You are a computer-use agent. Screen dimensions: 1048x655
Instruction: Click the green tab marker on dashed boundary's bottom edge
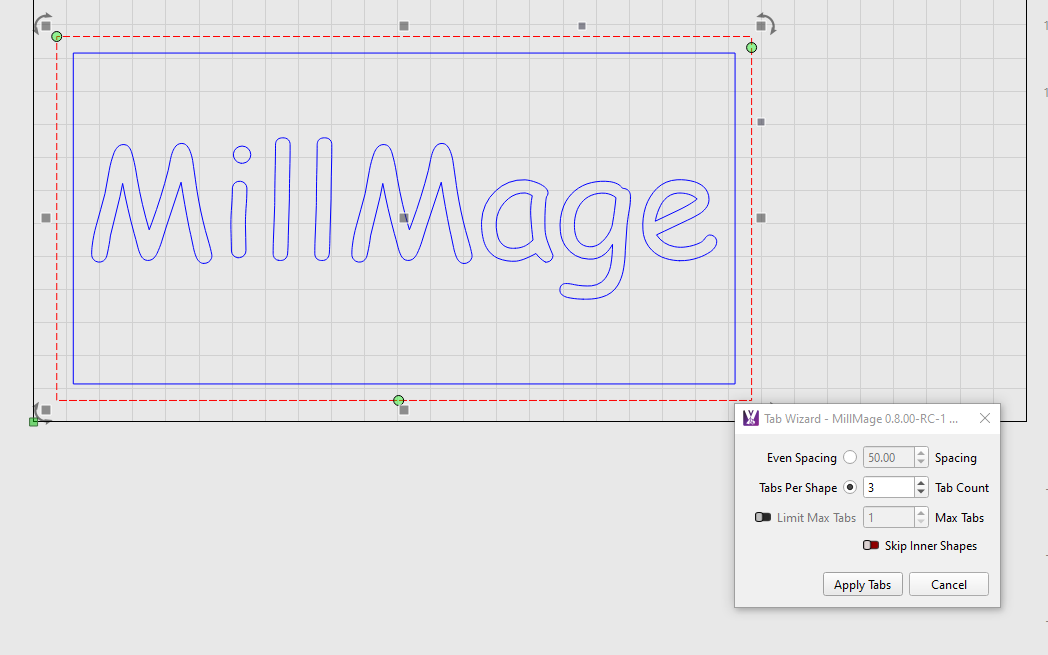click(x=398, y=400)
